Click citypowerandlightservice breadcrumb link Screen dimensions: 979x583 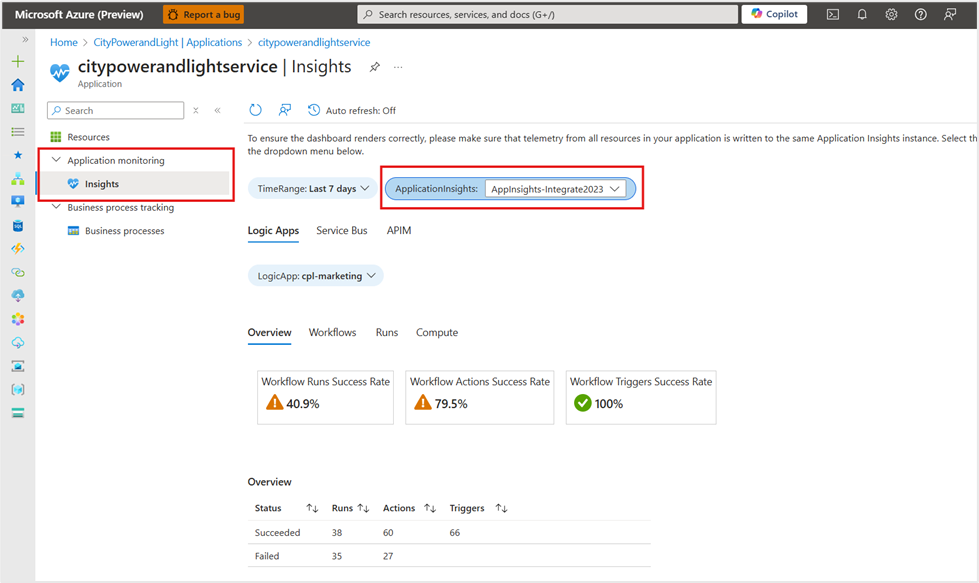click(x=314, y=42)
